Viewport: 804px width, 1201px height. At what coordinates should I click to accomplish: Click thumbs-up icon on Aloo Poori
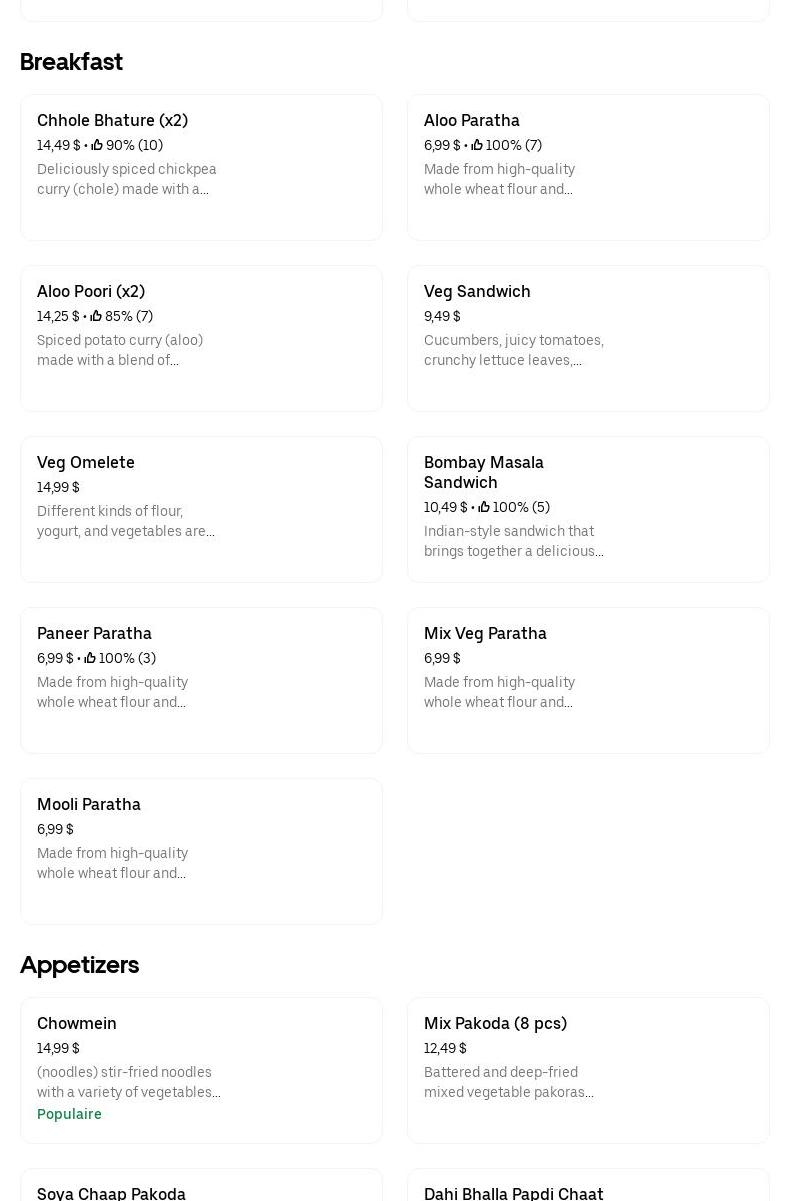pyautogui.click(x=96, y=317)
